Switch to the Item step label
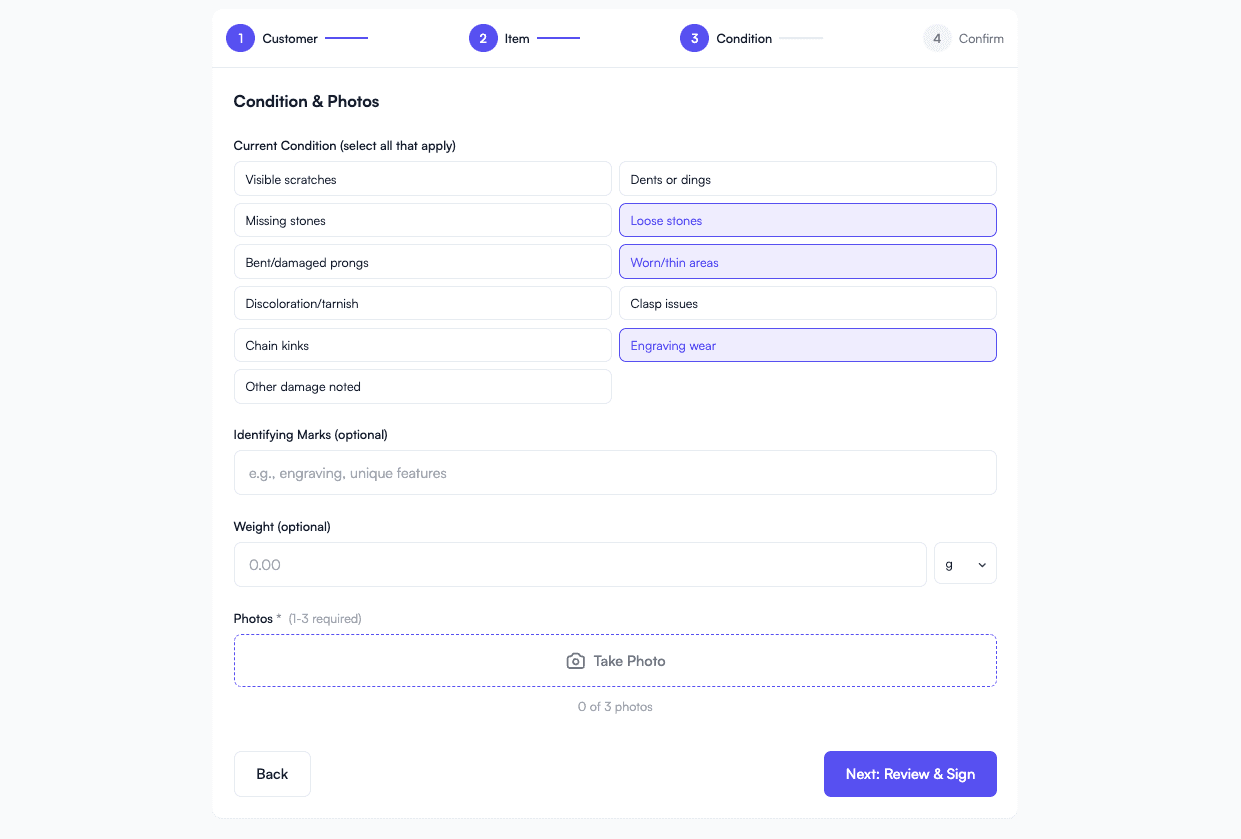Image resolution: width=1241 pixels, height=839 pixels. pyautogui.click(x=517, y=39)
